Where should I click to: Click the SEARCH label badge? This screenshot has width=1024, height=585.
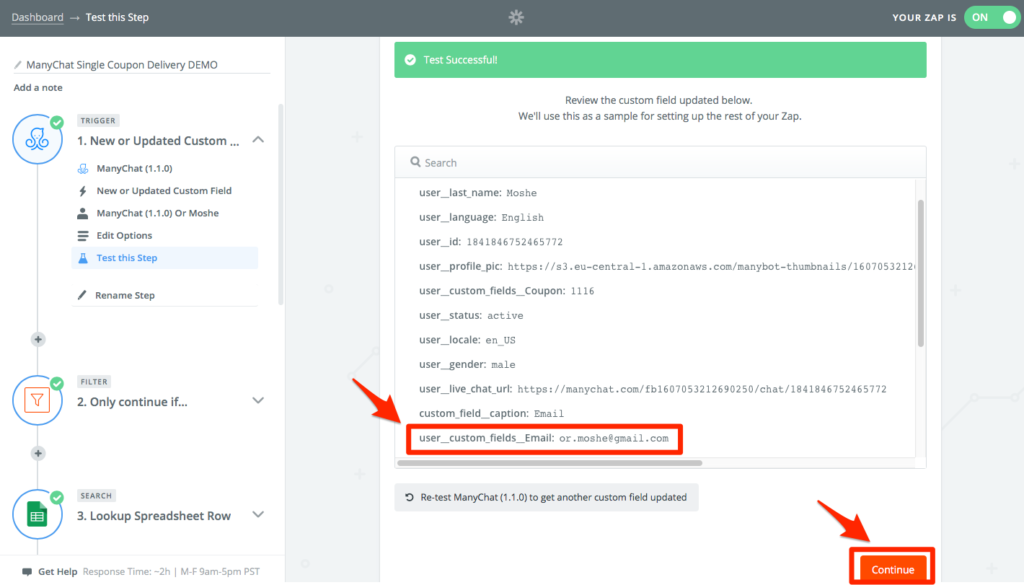(x=96, y=496)
